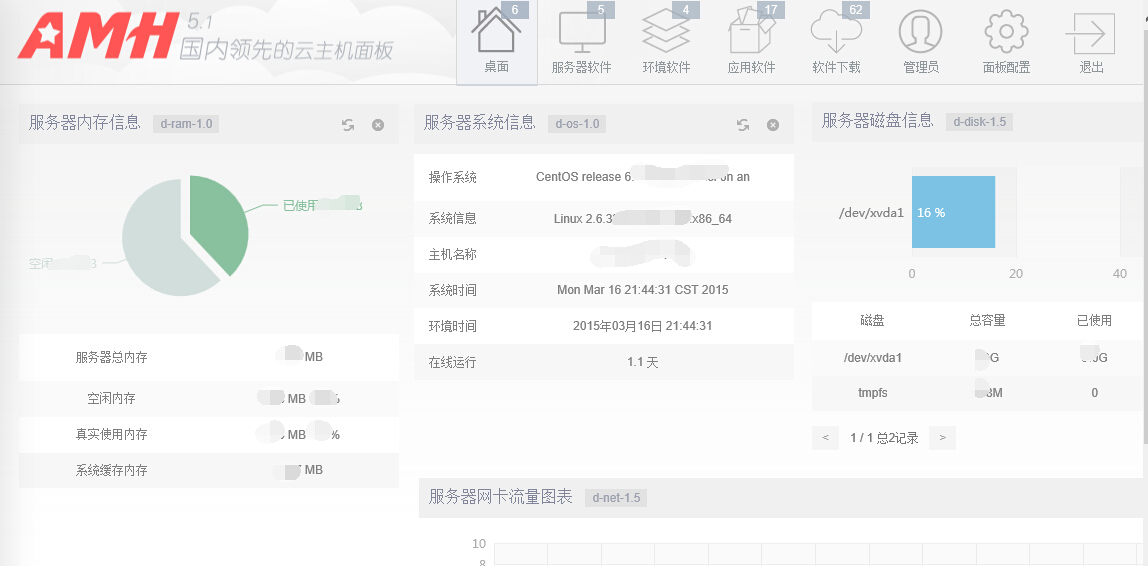
Task: Refresh the 服务器内存信息 panel
Action: click(x=348, y=125)
